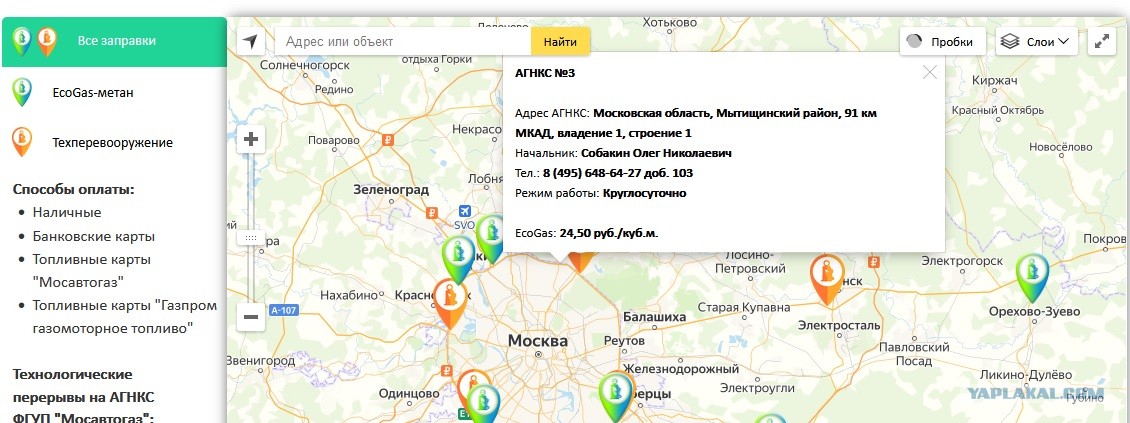Click the SVO airport icon on map
The width and height of the screenshot is (1130, 423).
click(465, 211)
